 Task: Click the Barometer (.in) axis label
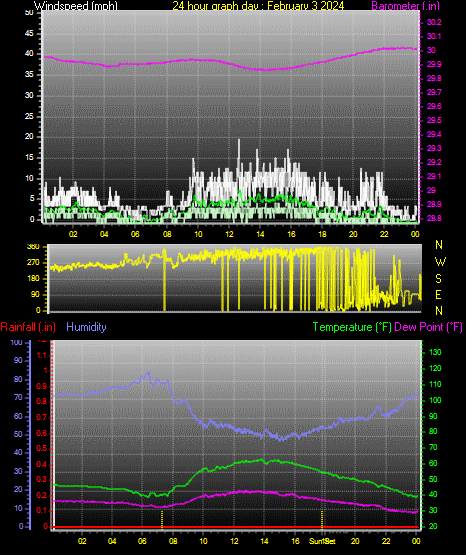(x=405, y=5)
